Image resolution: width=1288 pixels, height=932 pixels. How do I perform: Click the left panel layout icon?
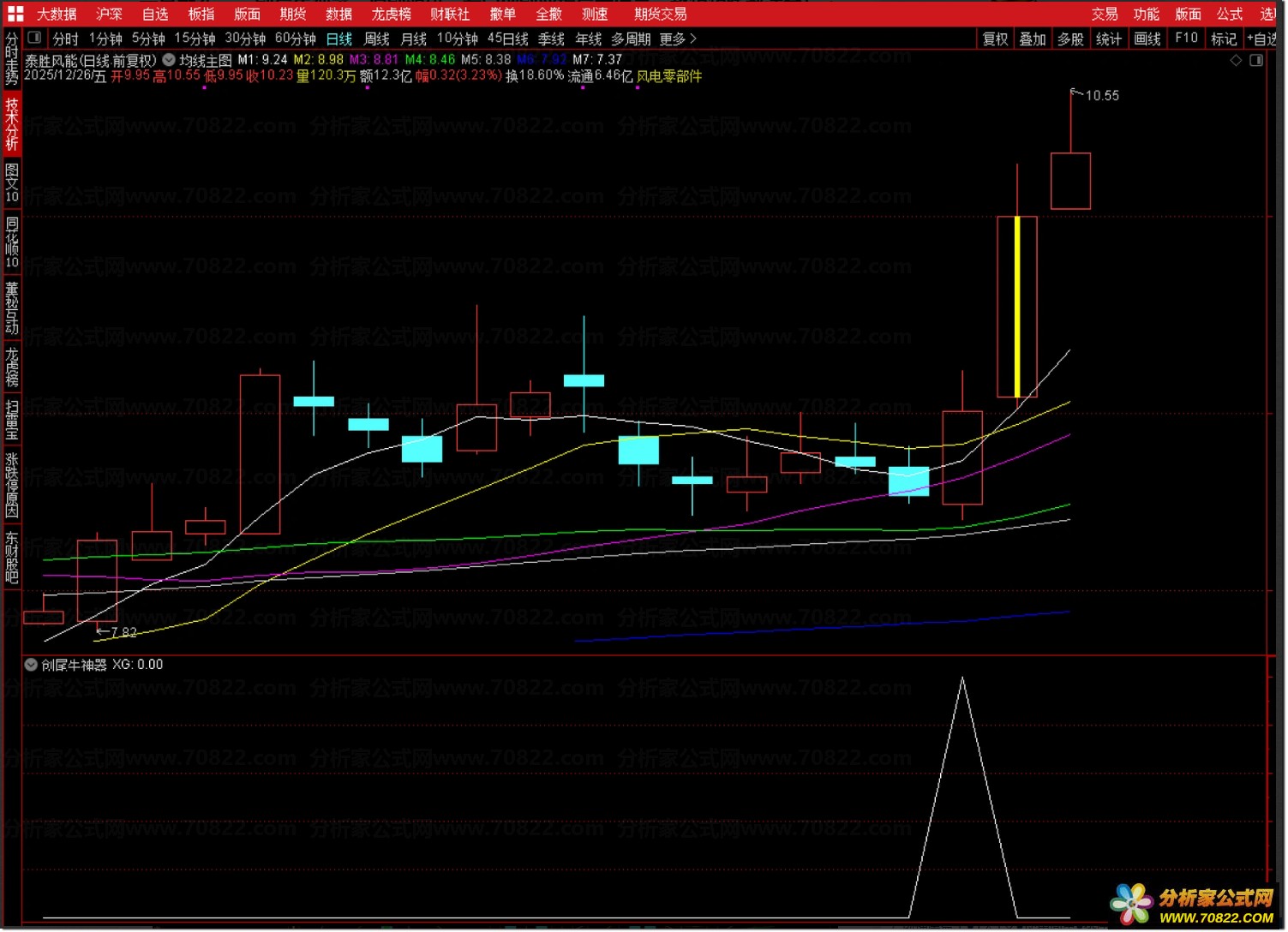tap(35, 38)
